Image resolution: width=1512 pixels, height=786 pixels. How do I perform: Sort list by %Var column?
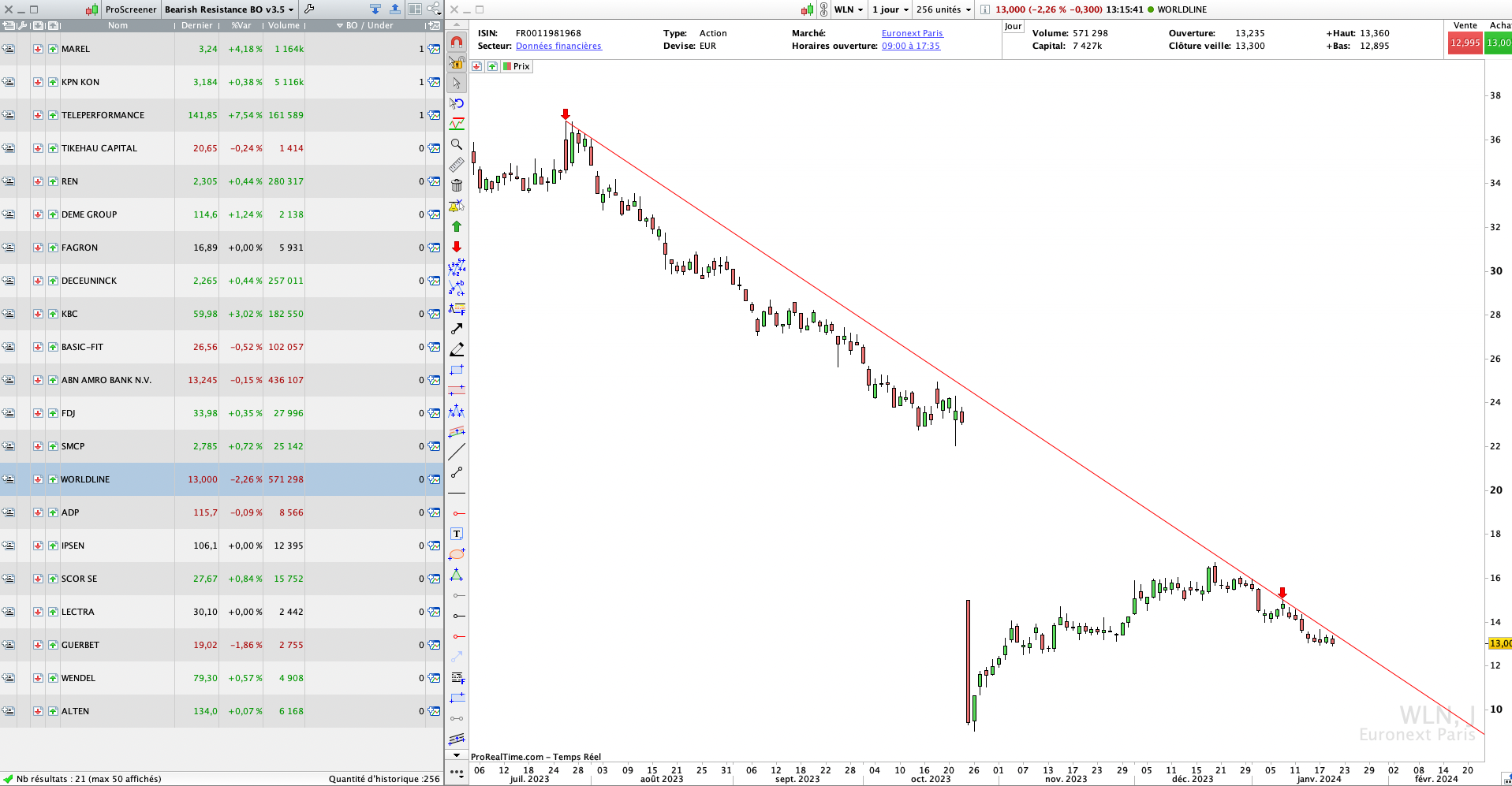click(x=241, y=25)
